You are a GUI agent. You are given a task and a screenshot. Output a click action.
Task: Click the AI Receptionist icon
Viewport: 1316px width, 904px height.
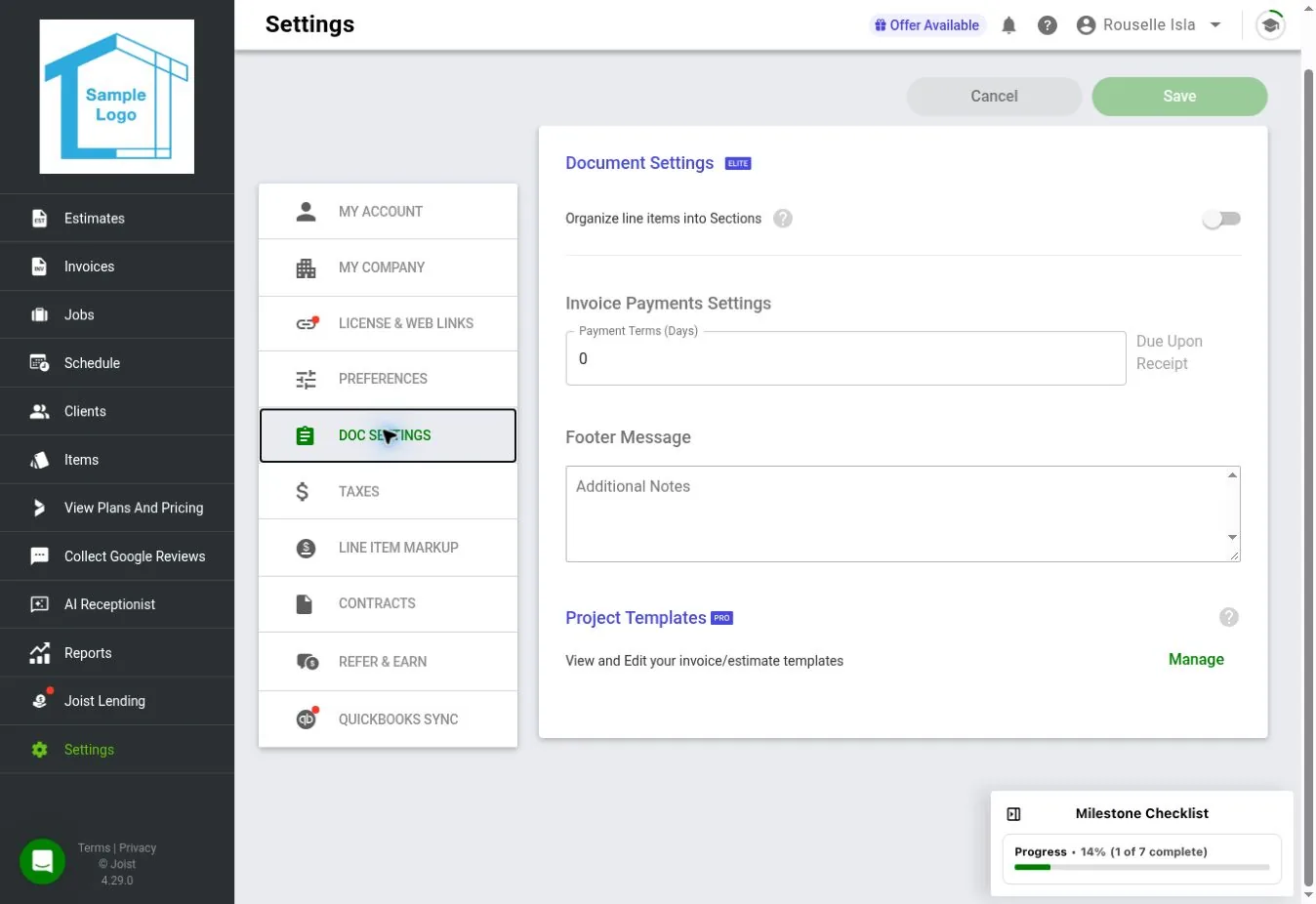click(39, 605)
